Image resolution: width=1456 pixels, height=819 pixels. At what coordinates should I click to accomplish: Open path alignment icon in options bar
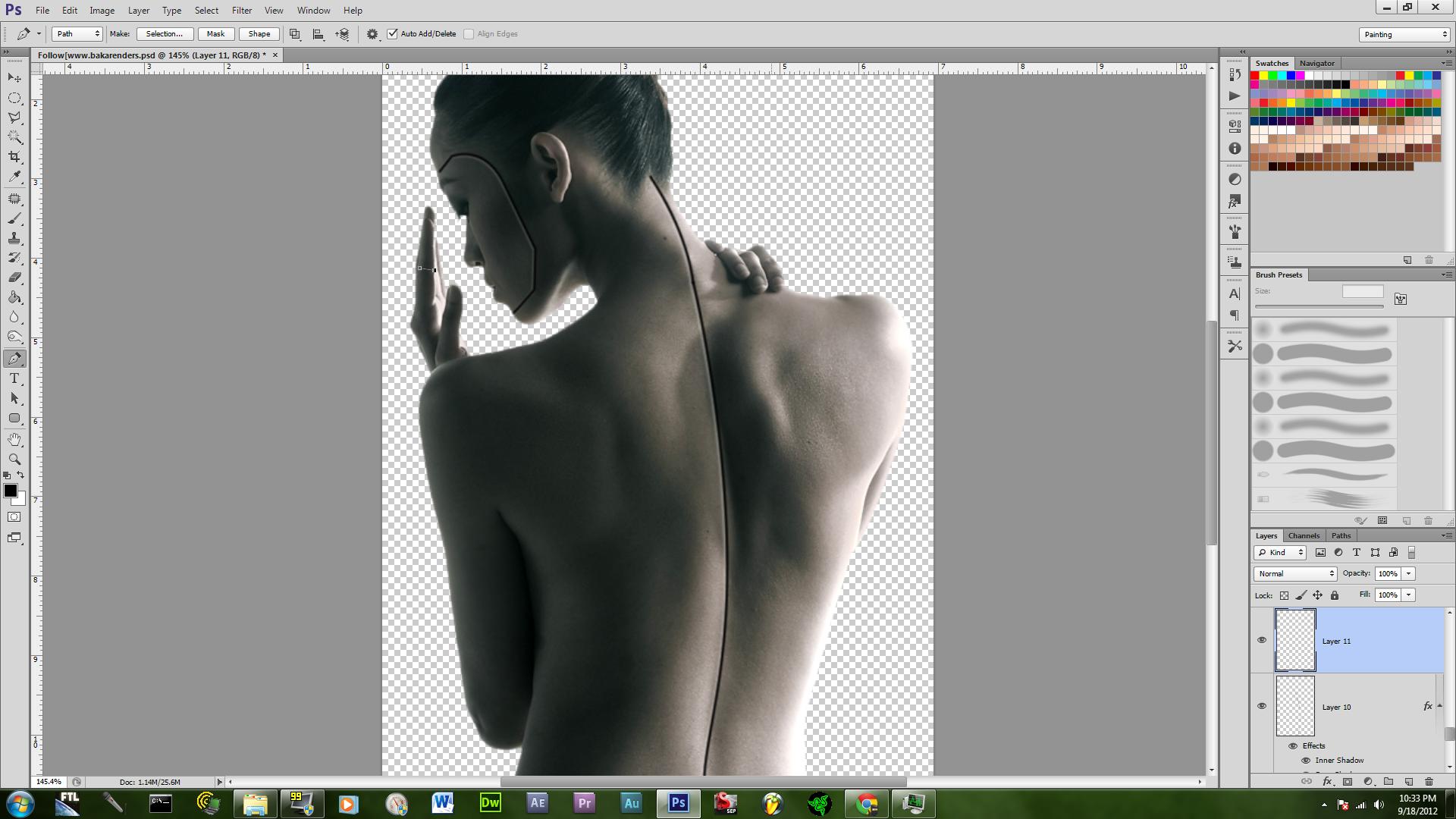[x=318, y=34]
